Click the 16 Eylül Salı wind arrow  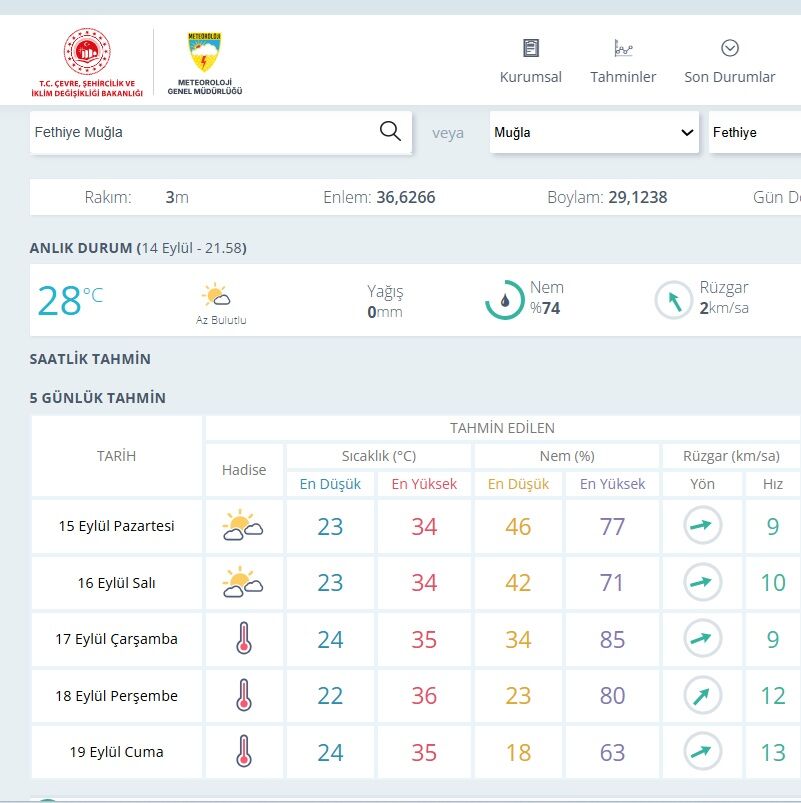point(702,582)
